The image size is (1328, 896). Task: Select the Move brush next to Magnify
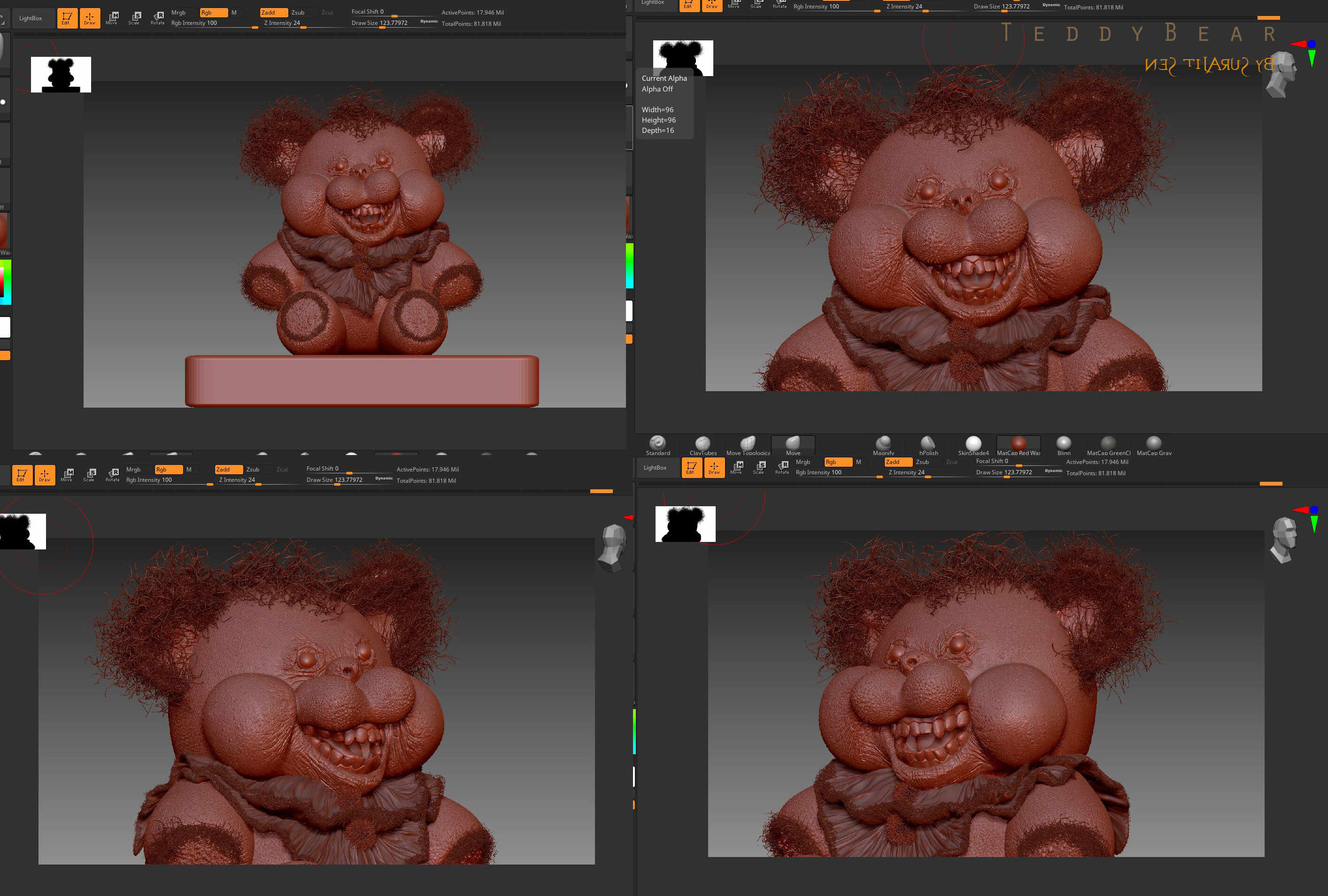click(x=793, y=445)
